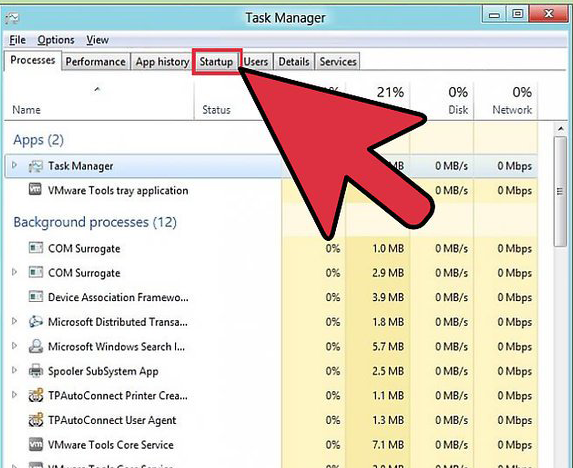Open the File menu
Viewport: 573px width, 468px height.
tap(18, 40)
